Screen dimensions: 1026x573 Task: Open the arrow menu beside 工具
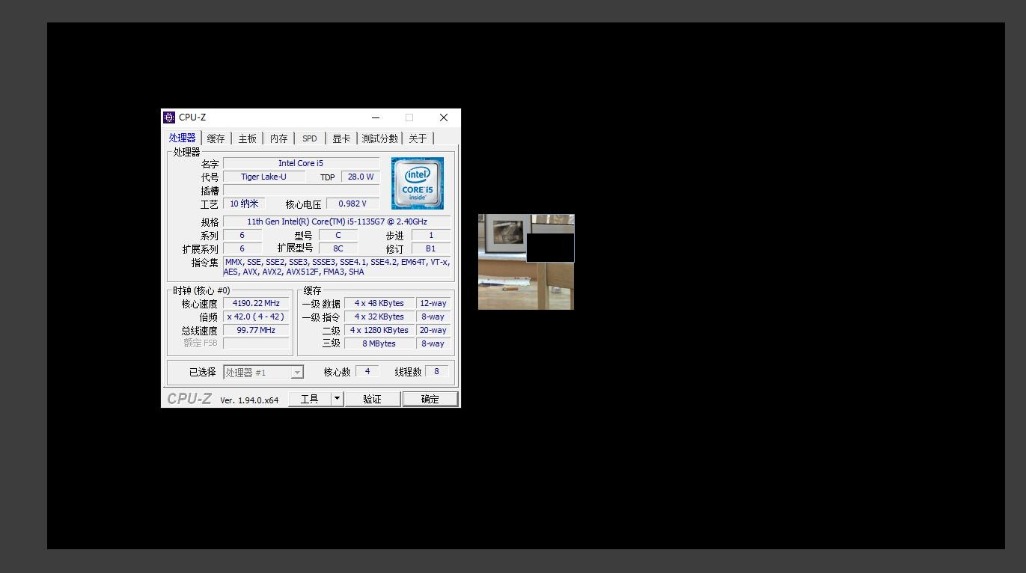point(337,399)
